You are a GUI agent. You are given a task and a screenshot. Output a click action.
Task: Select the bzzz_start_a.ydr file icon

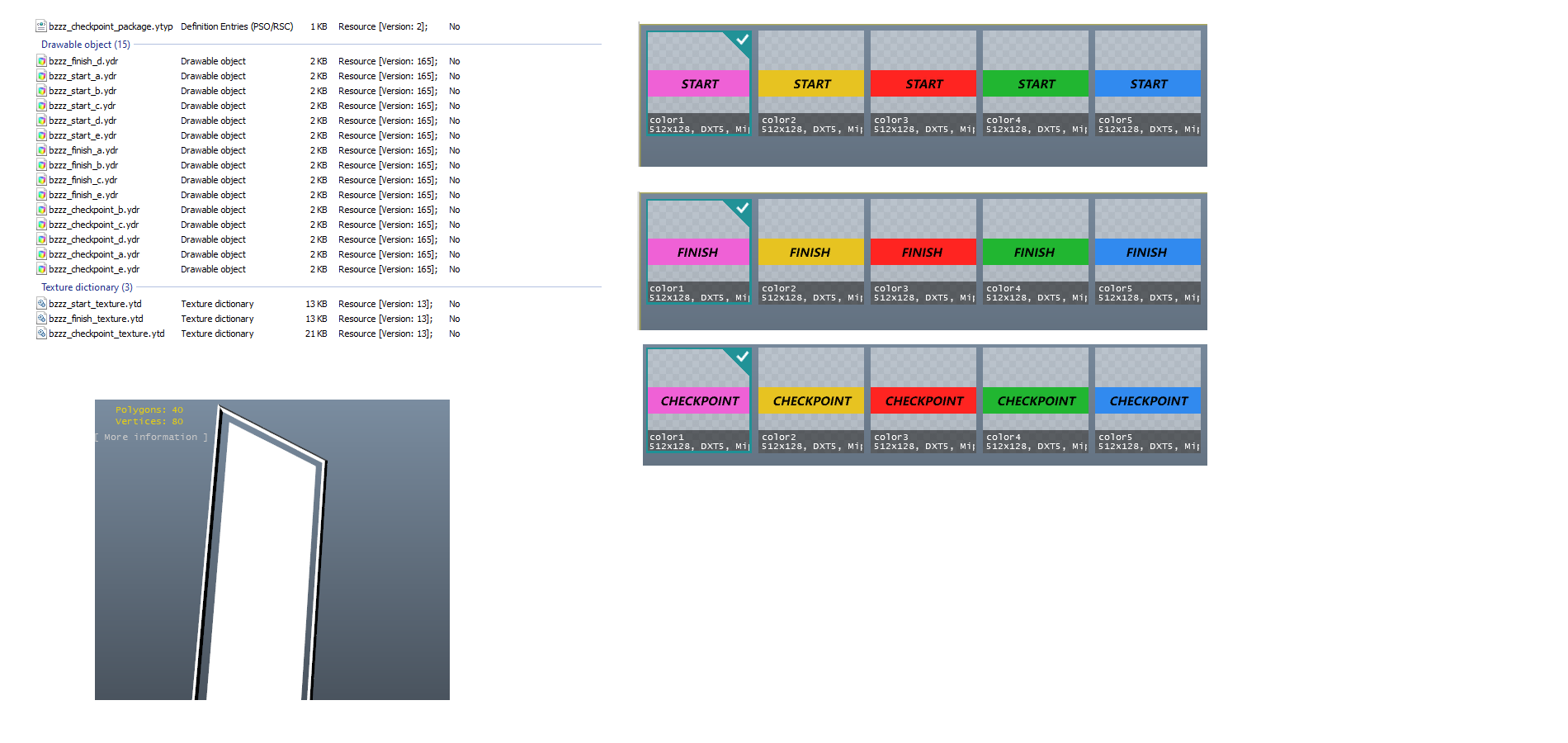(x=41, y=76)
